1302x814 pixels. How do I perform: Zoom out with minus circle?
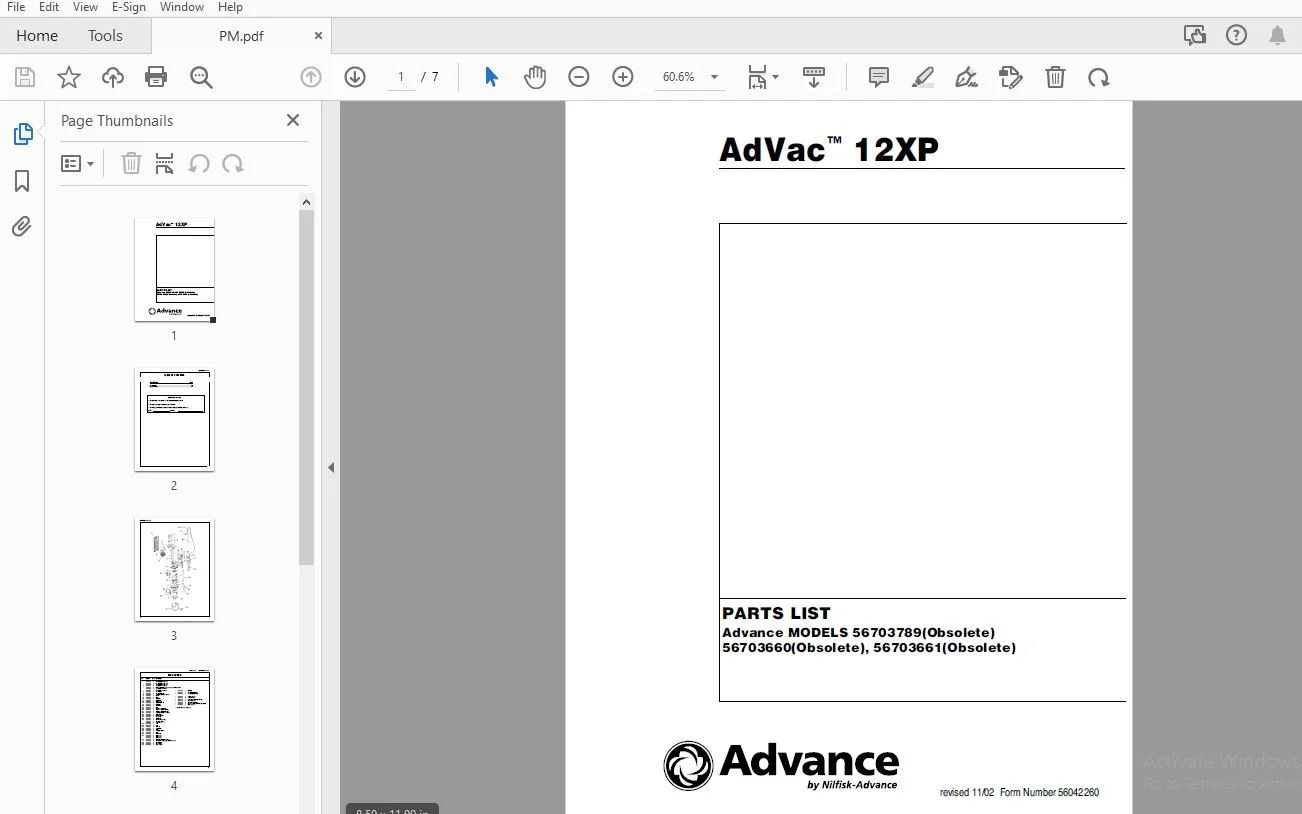coord(579,77)
